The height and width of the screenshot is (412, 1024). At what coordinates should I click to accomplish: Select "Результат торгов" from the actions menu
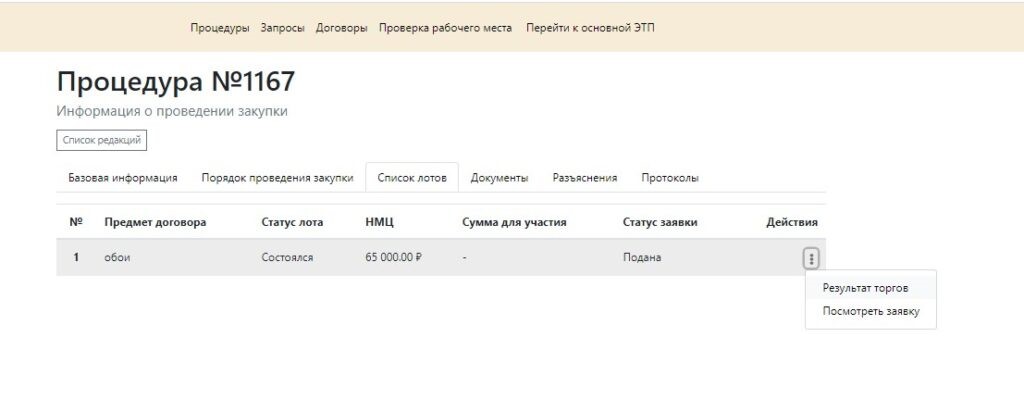tap(865, 287)
